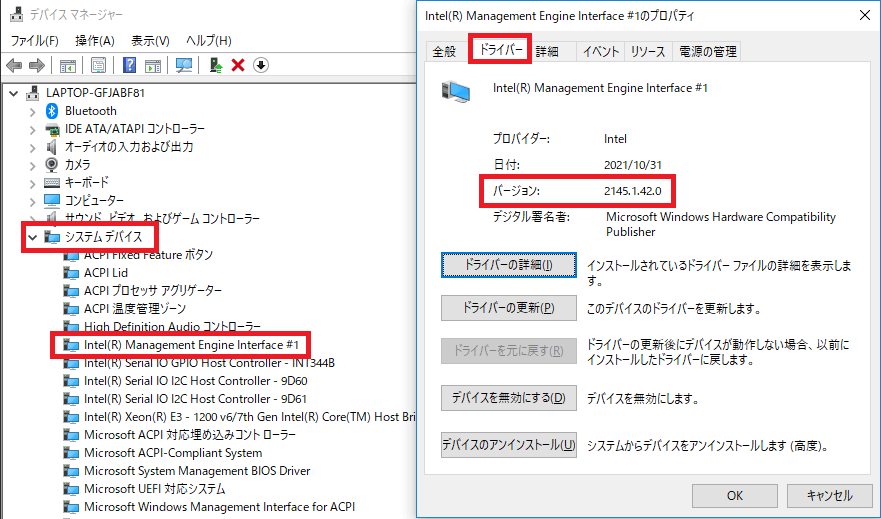Switch to the イベント tab

click(601, 52)
